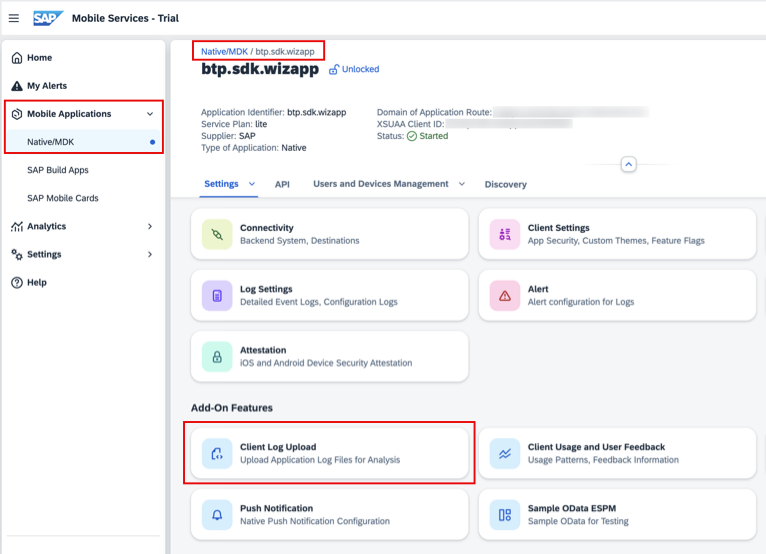Open the Sample OData ESPM card
Screen dimensions: 766x554
(x=617, y=515)
